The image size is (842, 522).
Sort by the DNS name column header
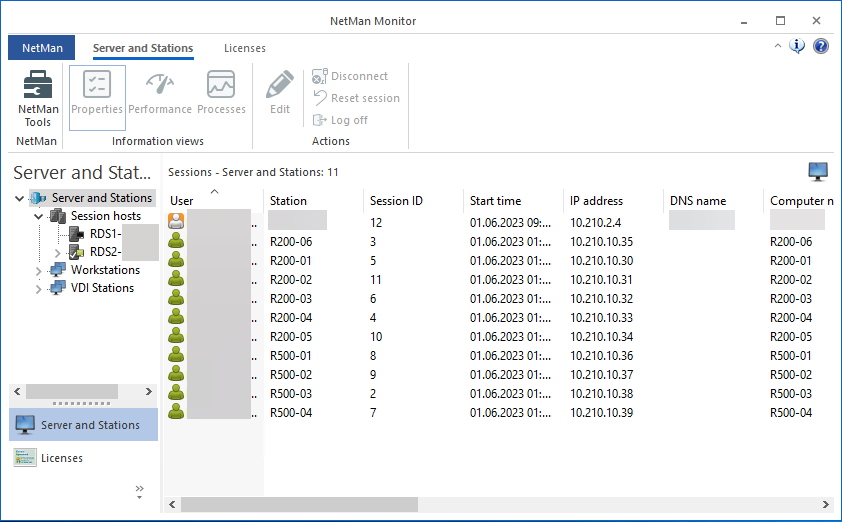(713, 200)
